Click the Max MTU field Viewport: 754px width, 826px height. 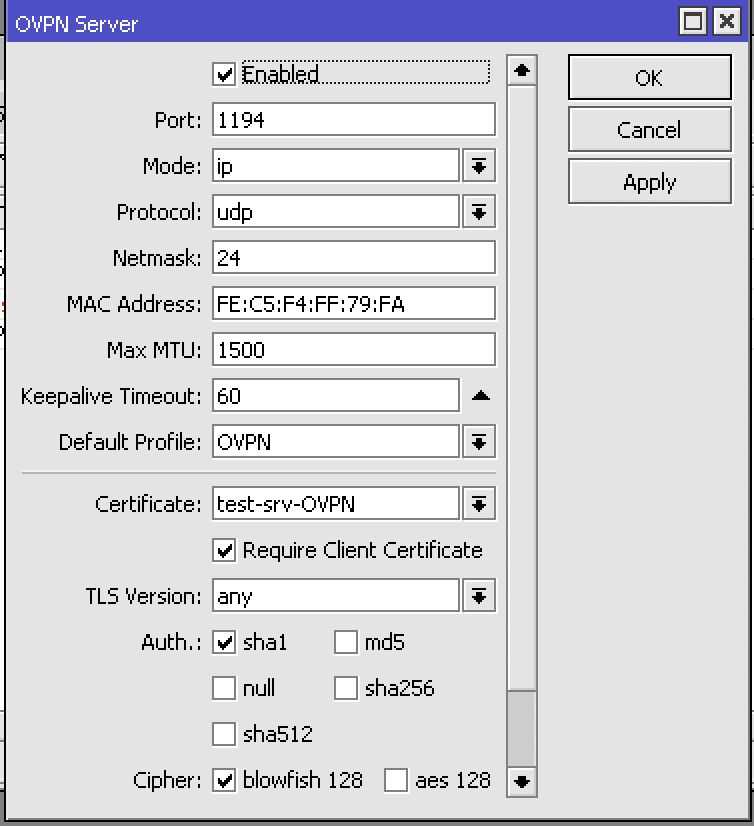point(354,349)
